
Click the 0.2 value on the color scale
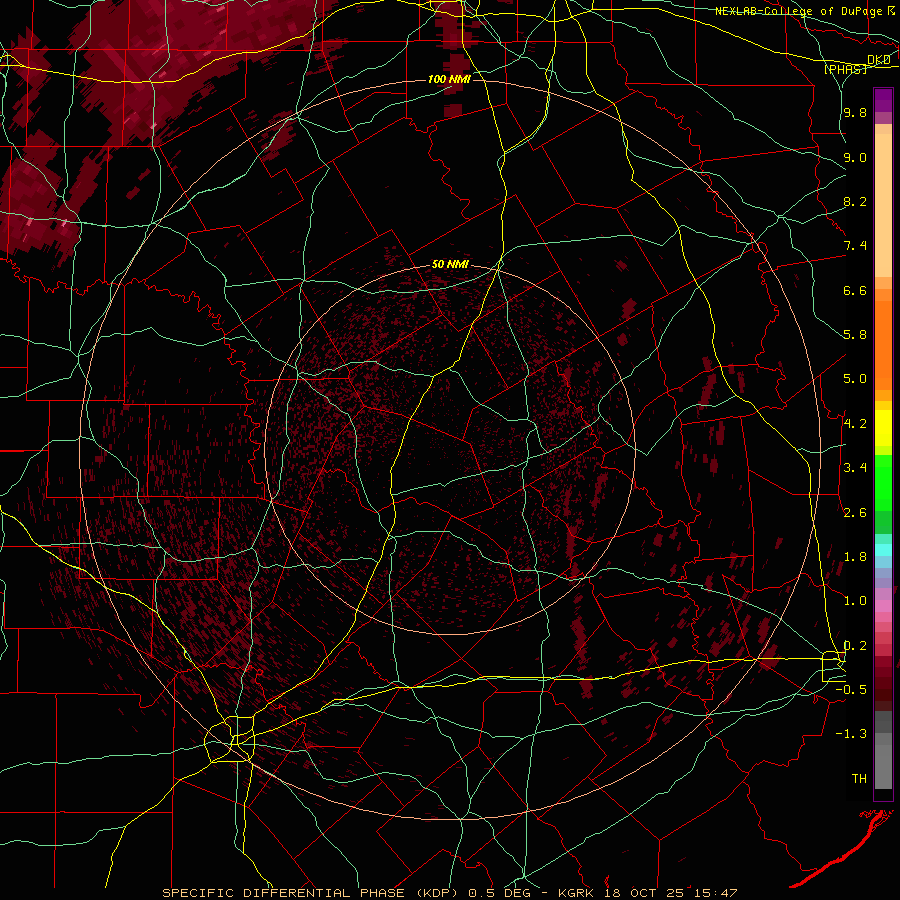pyautogui.click(x=855, y=645)
